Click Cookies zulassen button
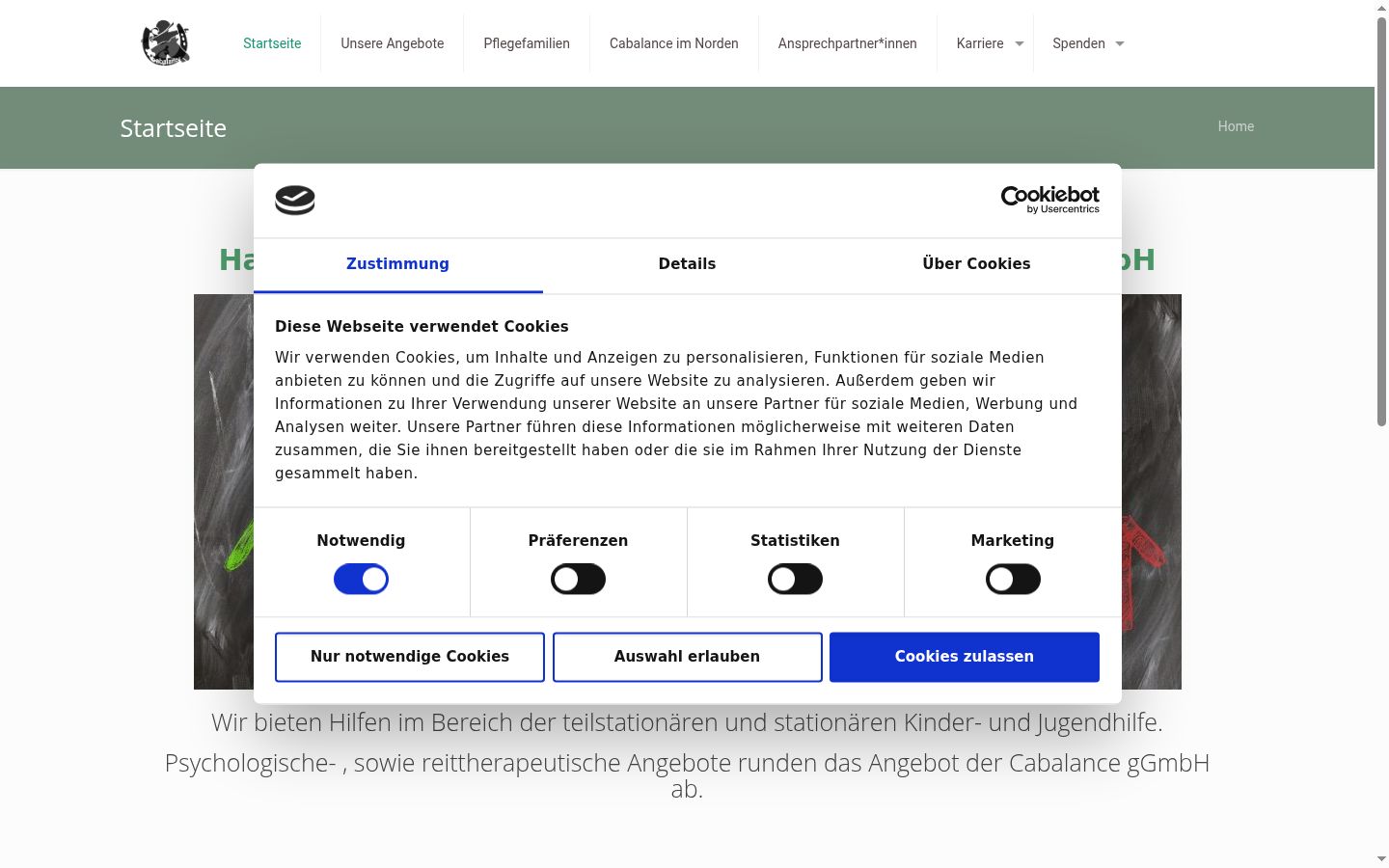Image resolution: width=1389 pixels, height=868 pixels. [965, 657]
